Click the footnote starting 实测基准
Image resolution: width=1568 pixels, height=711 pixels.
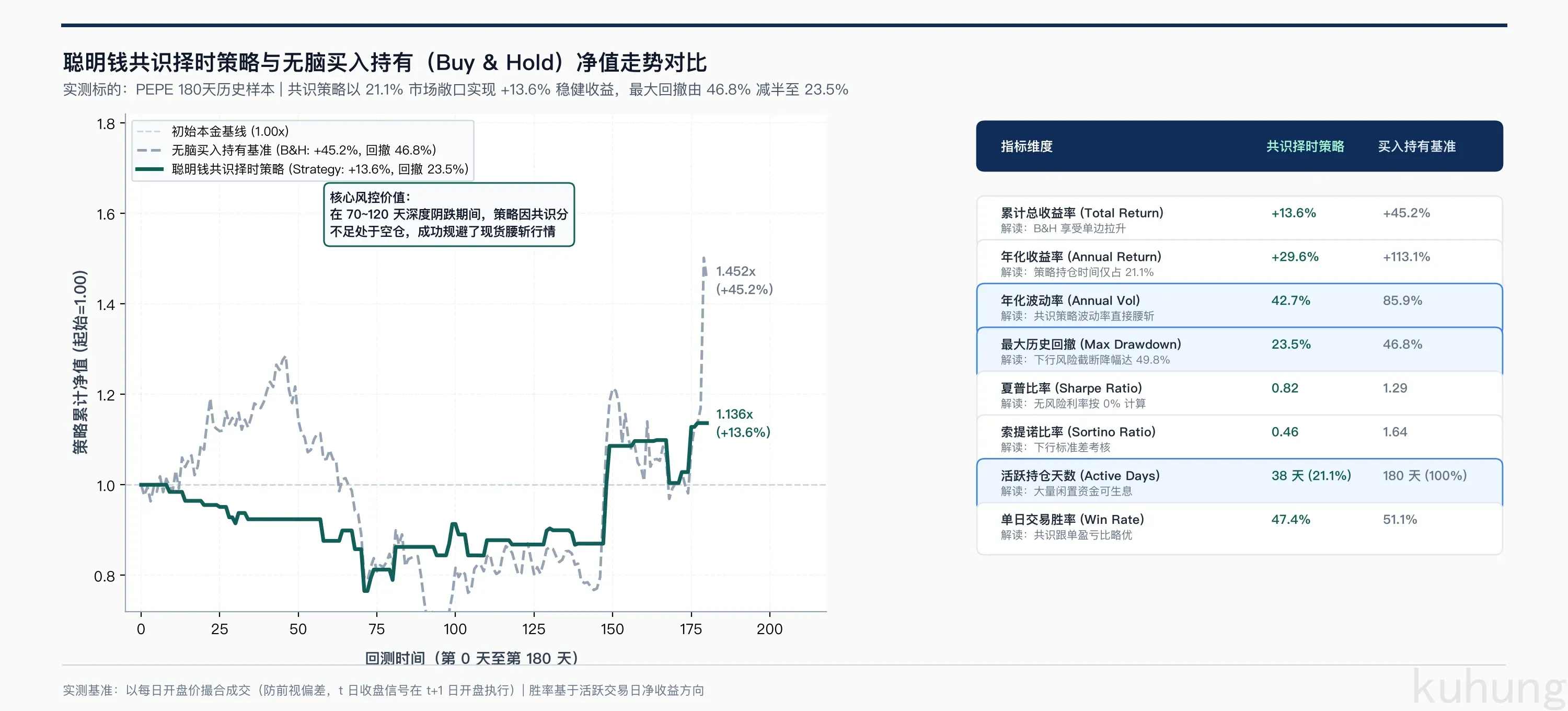384,690
